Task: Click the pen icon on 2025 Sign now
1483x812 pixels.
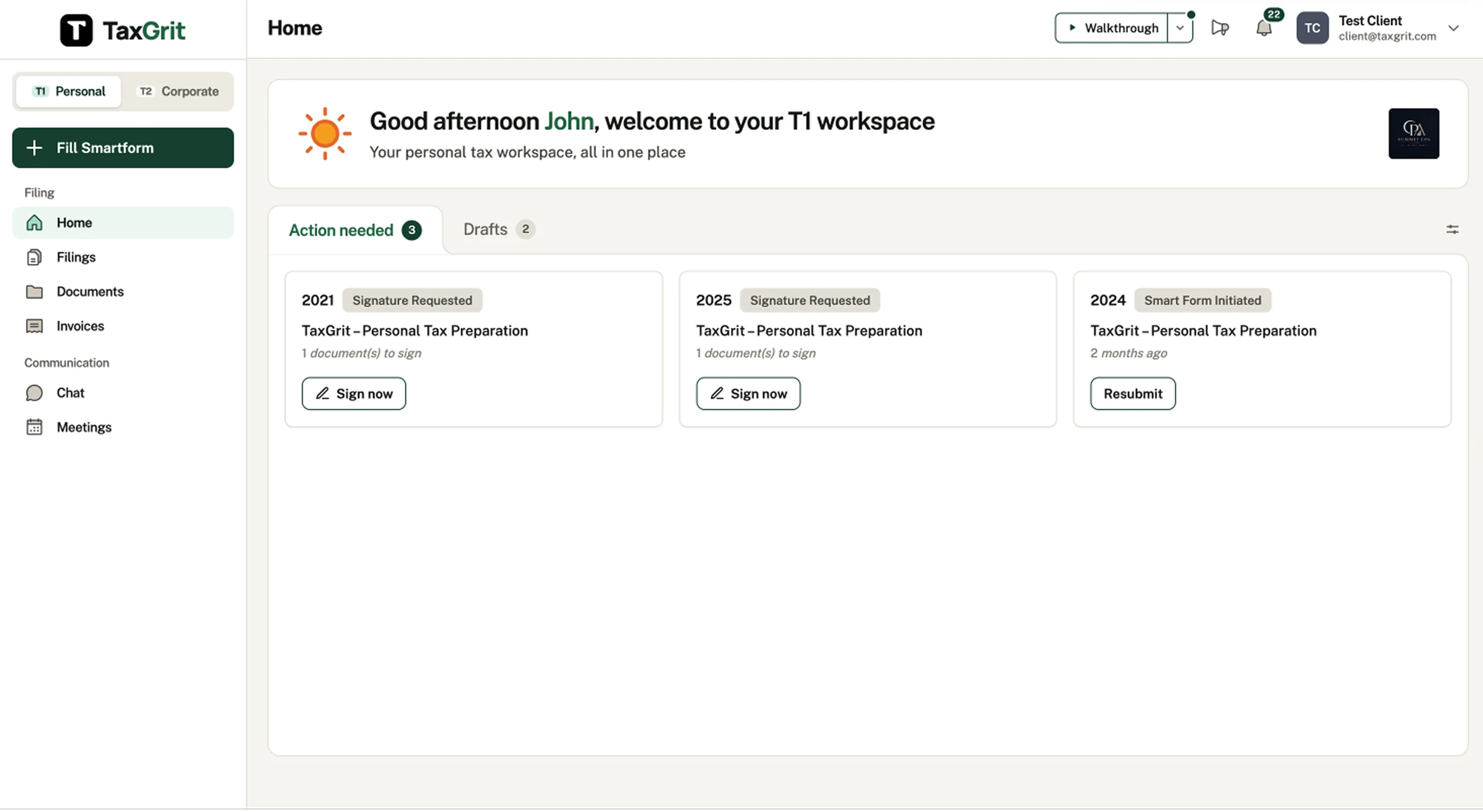Action: click(x=717, y=394)
